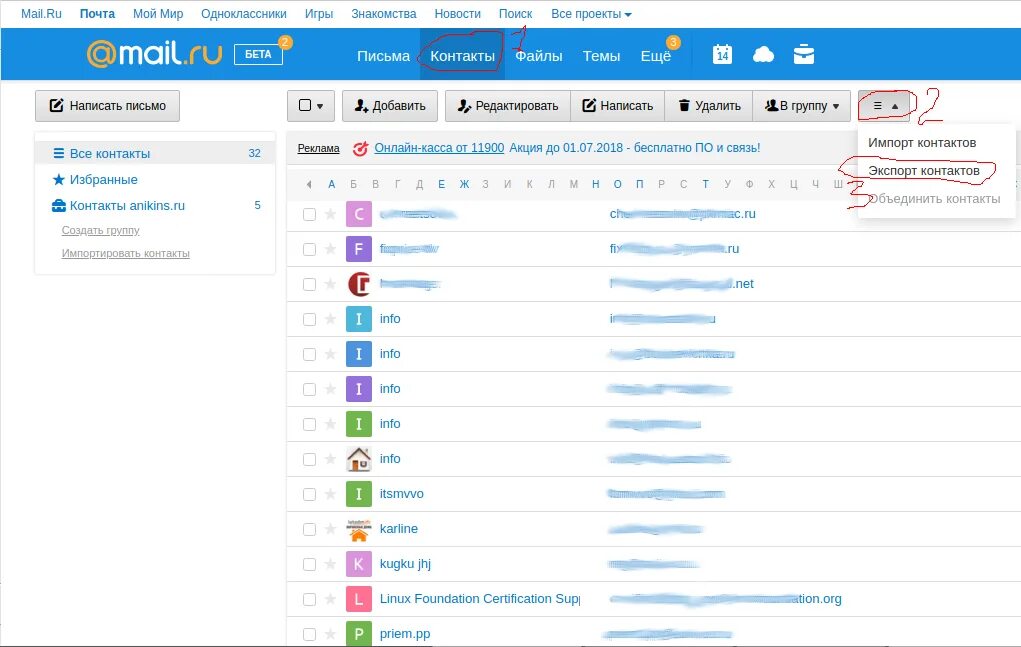The image size is (1021, 647).
Task: Click the avatar of the karline contact
Action: click(x=359, y=529)
